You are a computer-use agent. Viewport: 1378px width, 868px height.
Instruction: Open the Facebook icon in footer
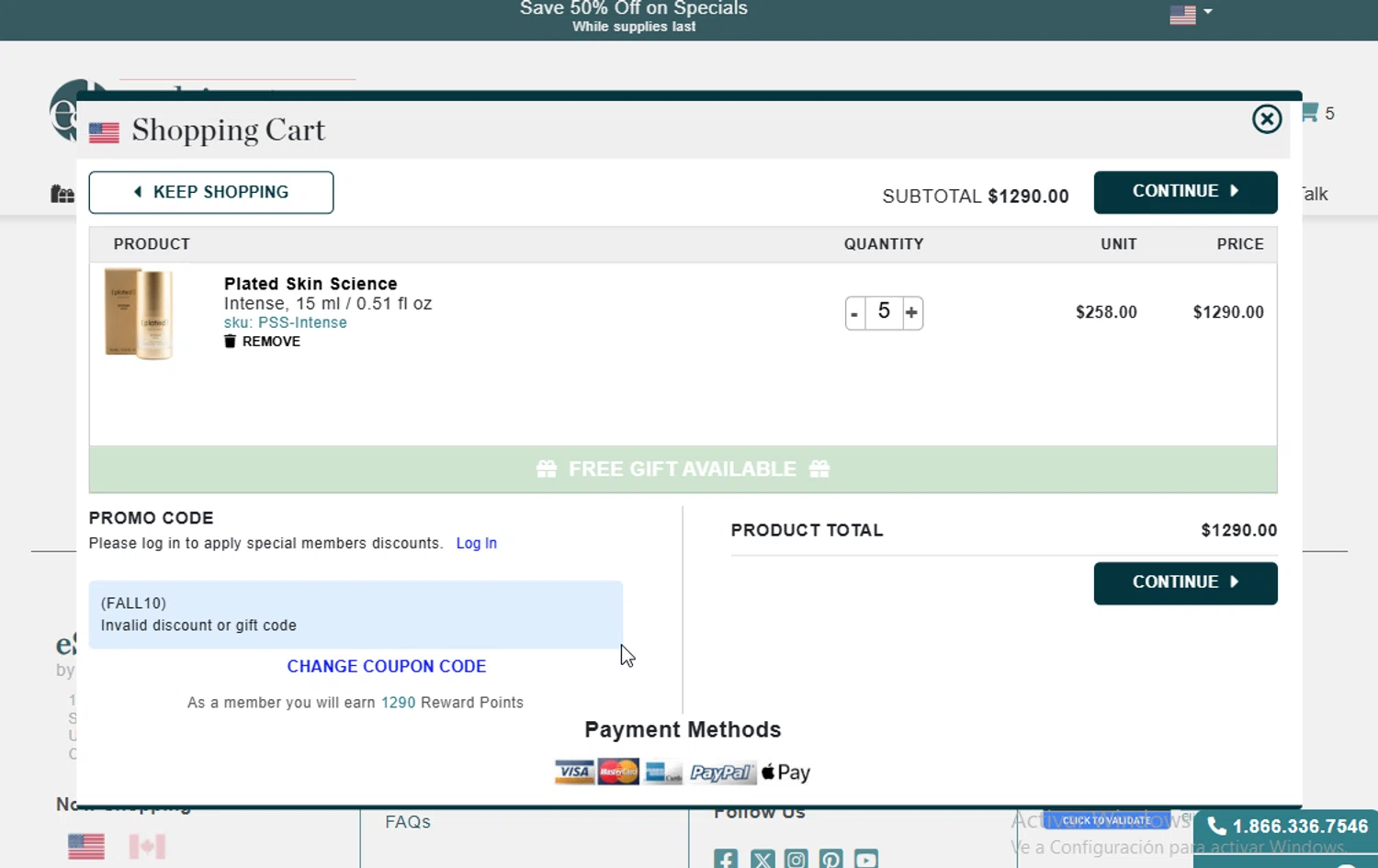726,860
